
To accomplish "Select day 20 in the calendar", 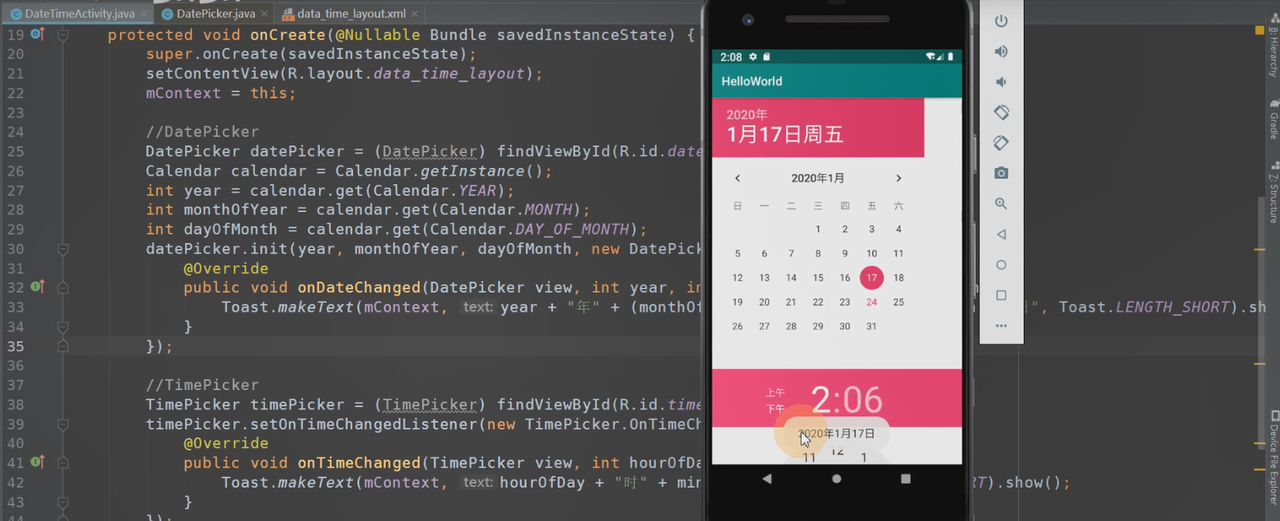I will (x=765, y=302).
